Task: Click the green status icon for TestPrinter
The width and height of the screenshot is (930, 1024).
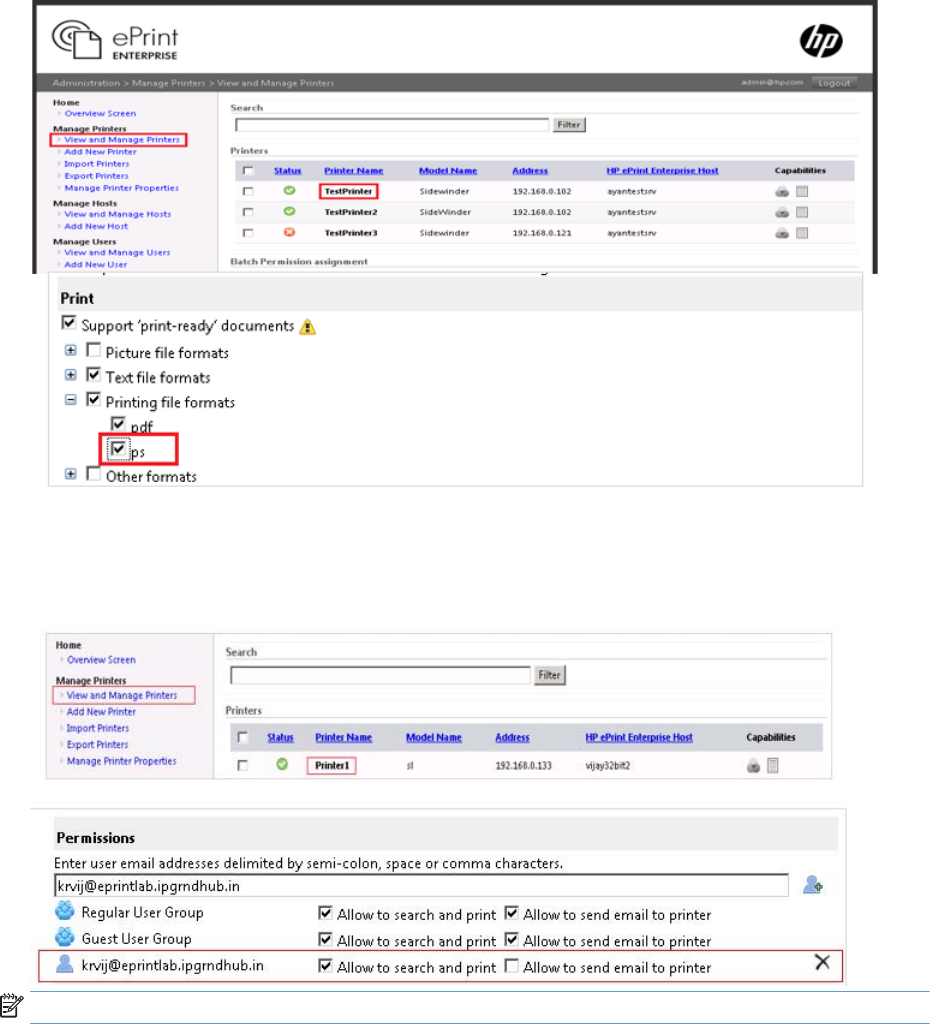Action: (x=289, y=191)
